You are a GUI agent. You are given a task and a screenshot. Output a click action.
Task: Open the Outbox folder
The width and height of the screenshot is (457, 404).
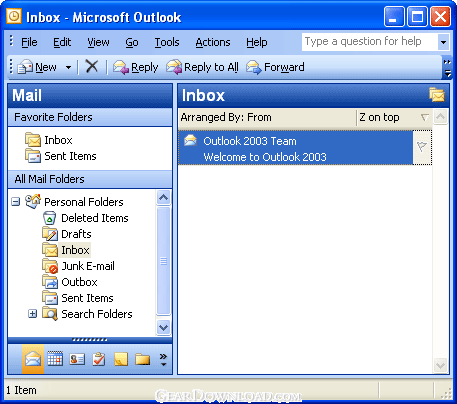70,282
